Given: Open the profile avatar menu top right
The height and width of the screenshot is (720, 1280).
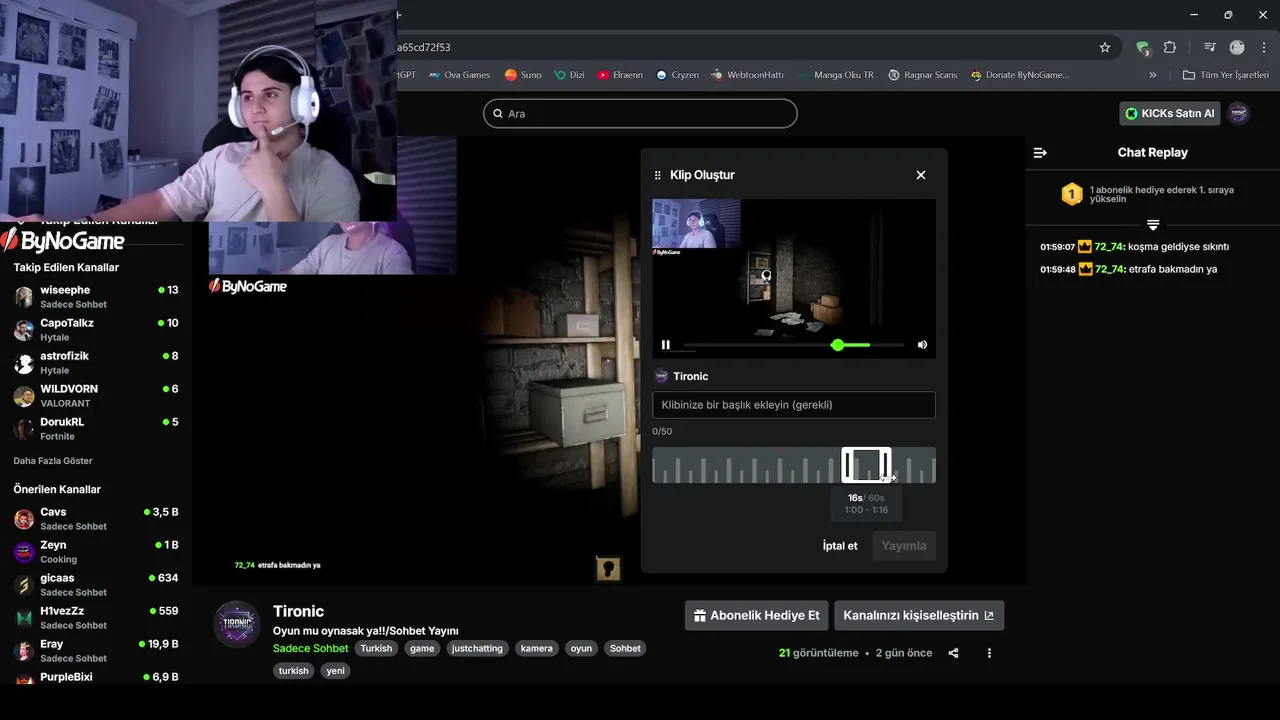Looking at the screenshot, I should point(1239,114).
